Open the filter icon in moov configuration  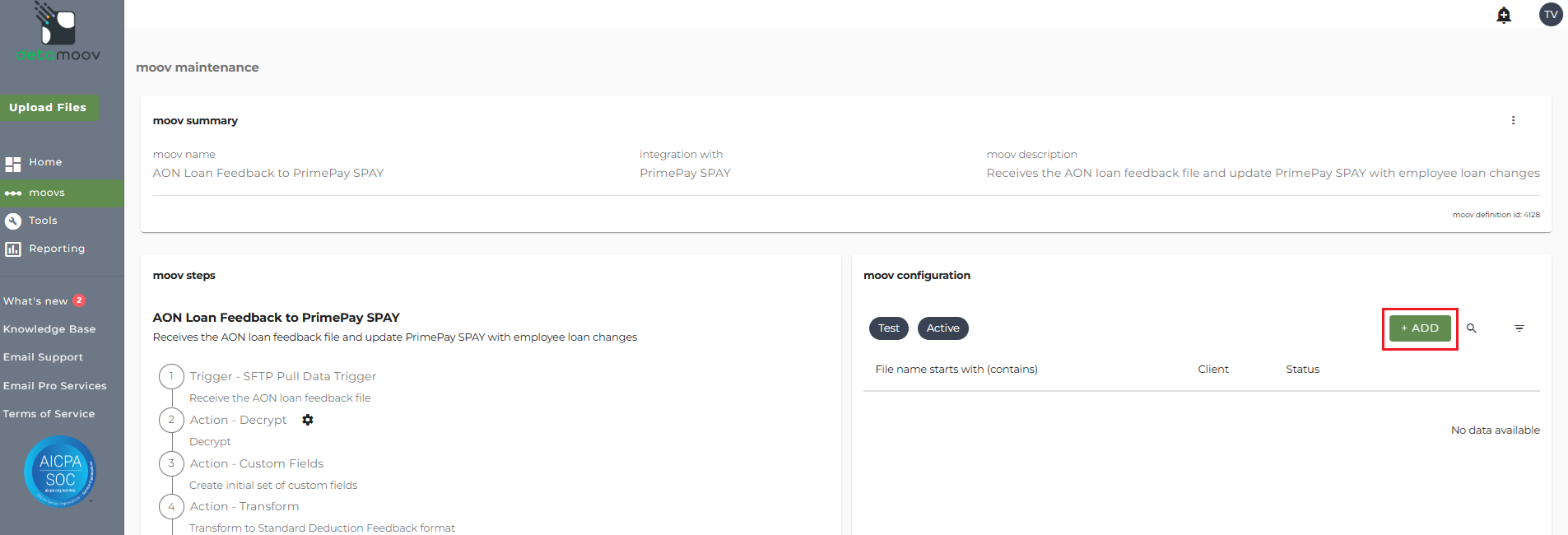tap(1519, 328)
